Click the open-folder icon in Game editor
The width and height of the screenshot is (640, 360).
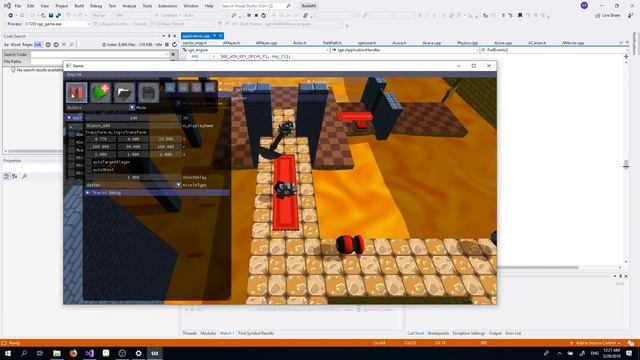tap(124, 92)
